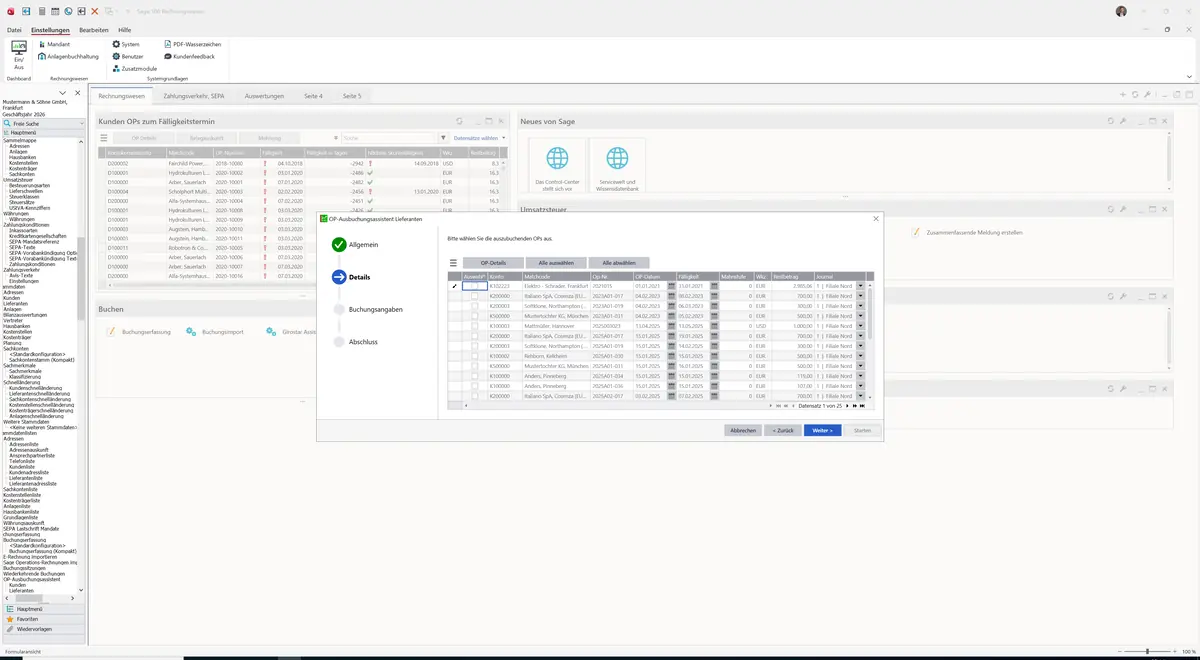The width and height of the screenshot is (1200, 660).
Task: Open the Datei menu
Action: [14, 30]
